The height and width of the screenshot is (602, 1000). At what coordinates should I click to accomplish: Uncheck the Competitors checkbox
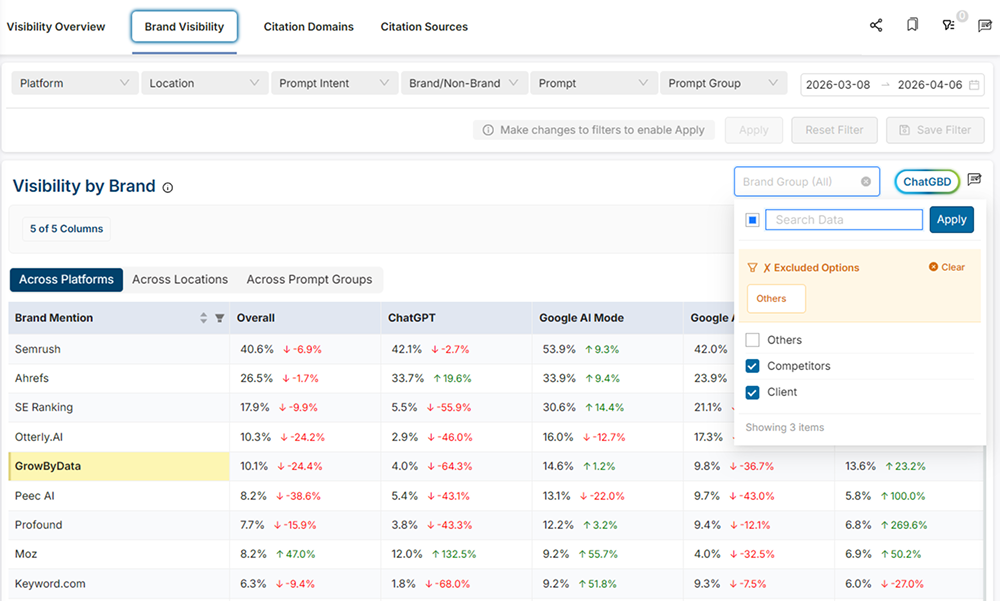click(753, 366)
